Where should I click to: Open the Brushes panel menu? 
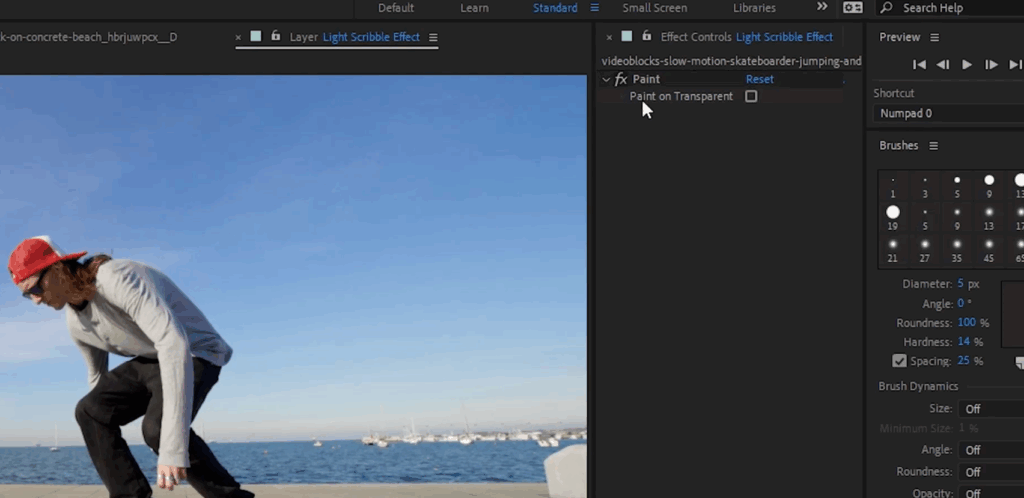933,146
